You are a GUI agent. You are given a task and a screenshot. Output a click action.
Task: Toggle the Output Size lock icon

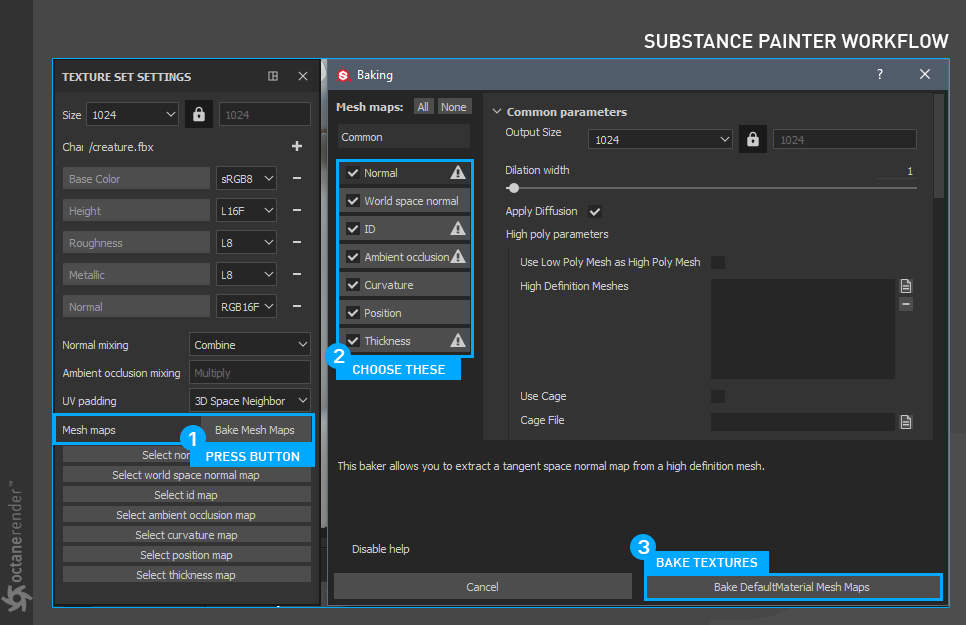click(753, 139)
